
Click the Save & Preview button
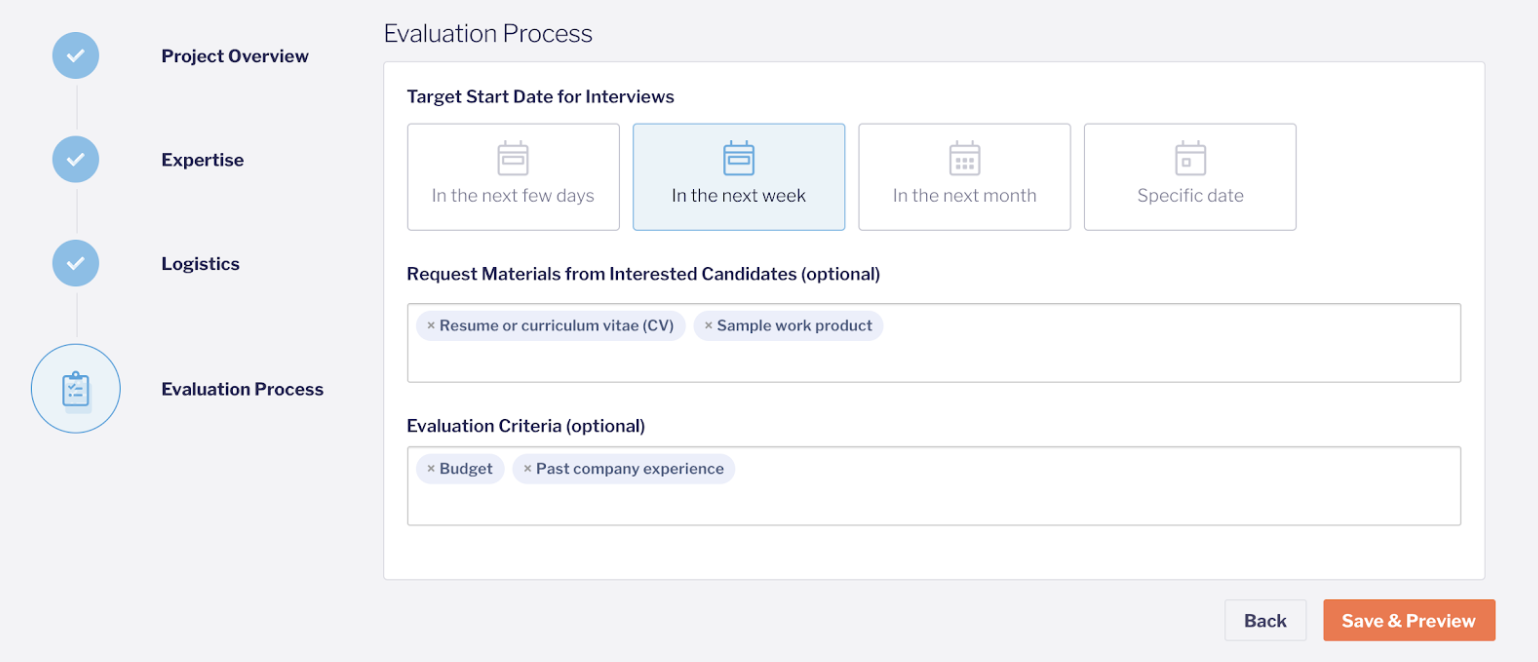tap(1409, 620)
